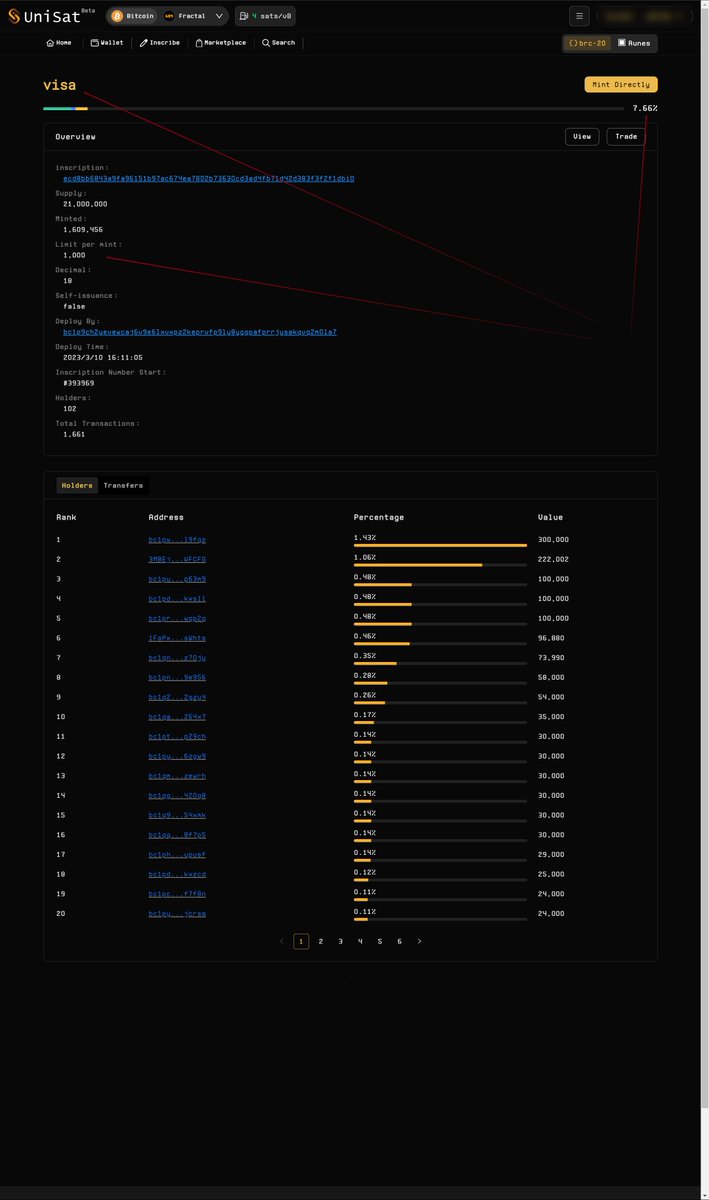This screenshot has height=1200, width=709.
Task: Open rank 8 holder address link
Action: click(177, 677)
